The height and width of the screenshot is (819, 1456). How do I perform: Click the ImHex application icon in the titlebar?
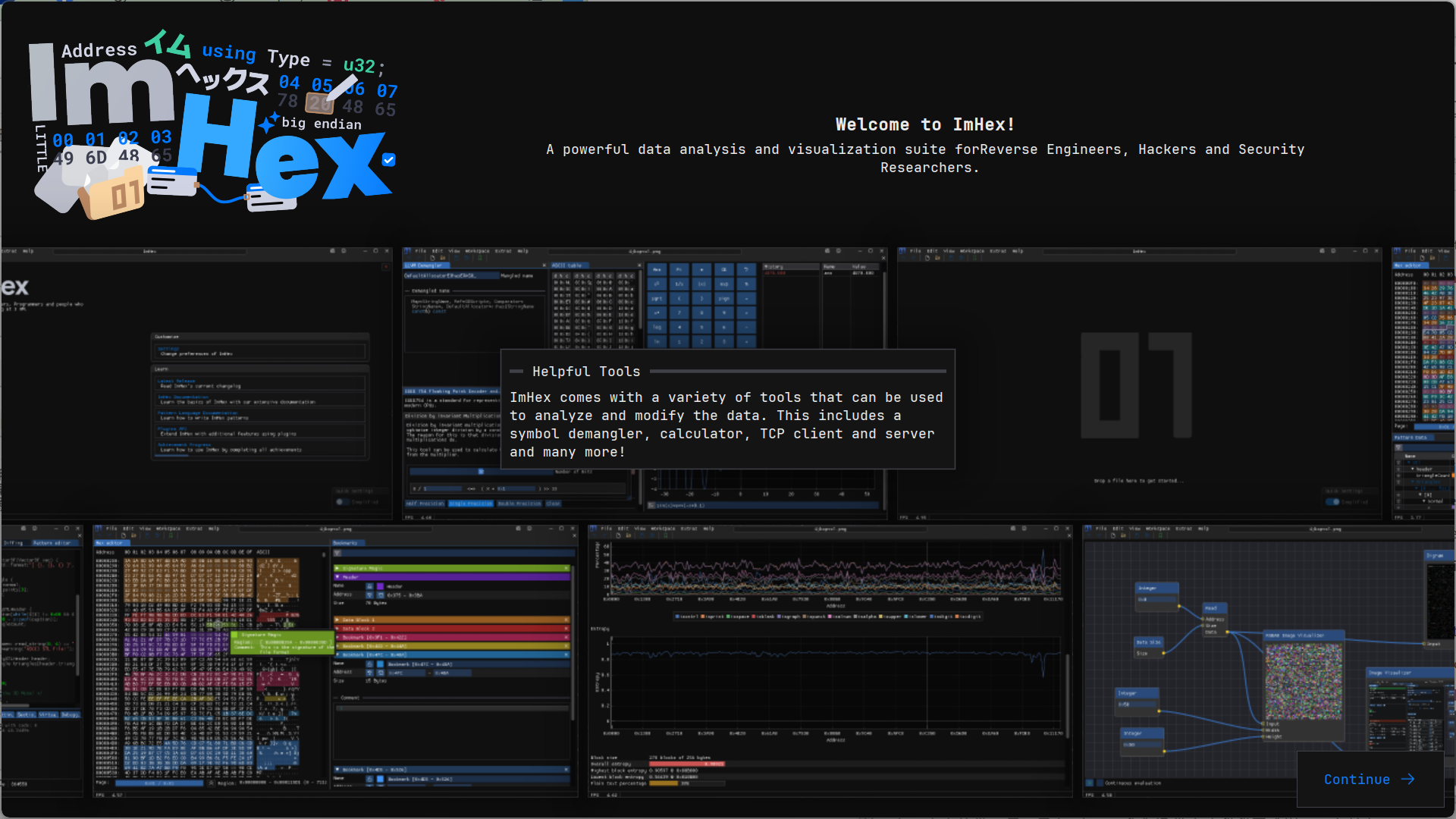(x=407, y=251)
